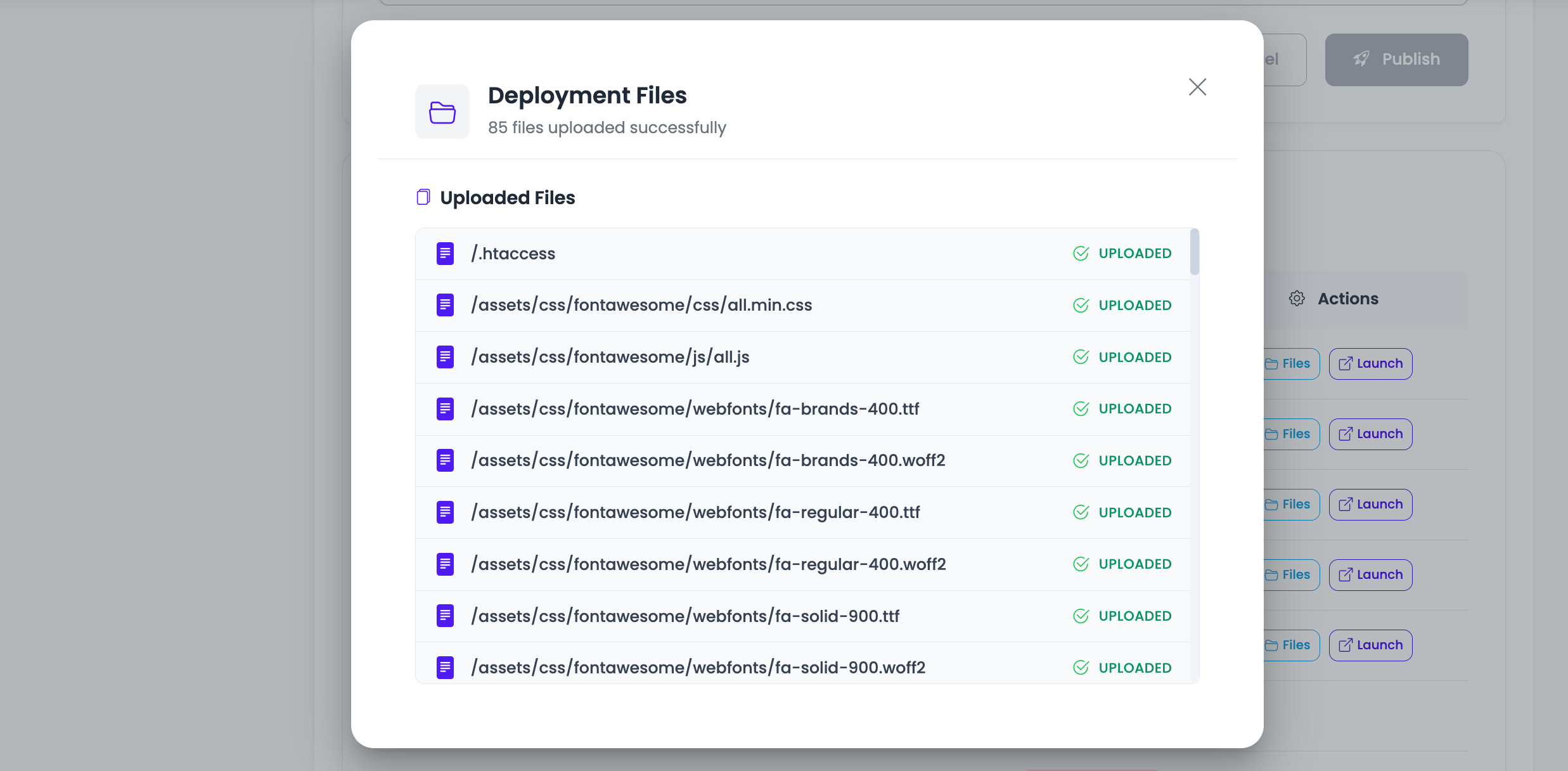
Task: Click the UPLOADED status text for all.js
Action: (x=1135, y=358)
